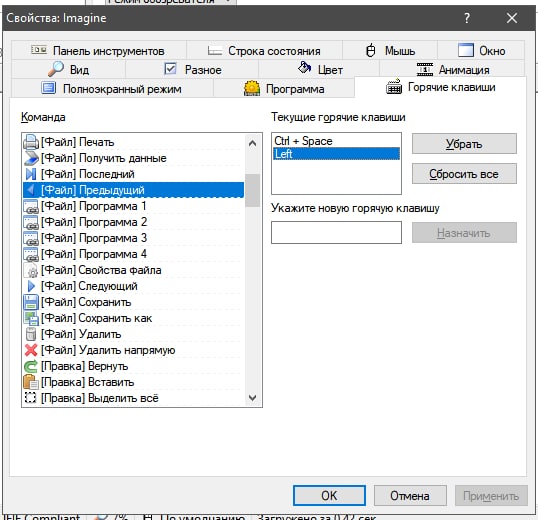
Task: Click the window icon on the Окно tab
Action: point(466,50)
